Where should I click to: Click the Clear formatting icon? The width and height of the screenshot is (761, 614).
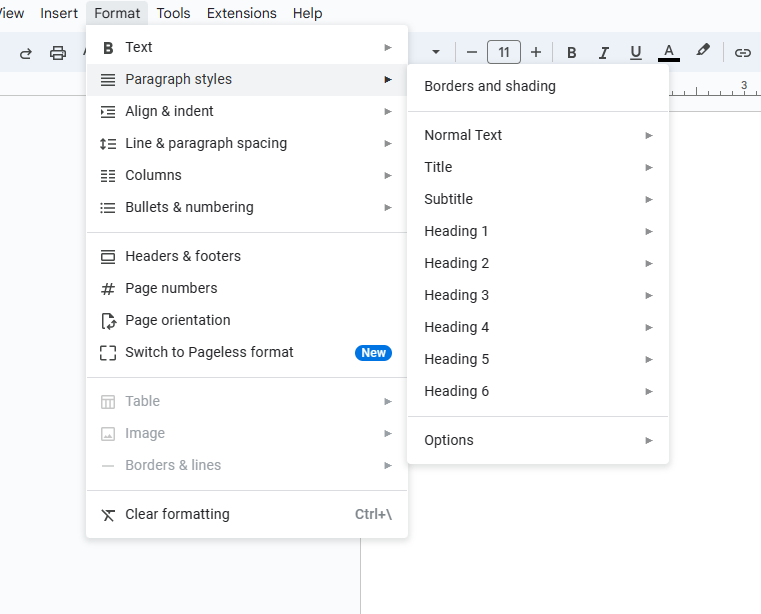click(108, 515)
